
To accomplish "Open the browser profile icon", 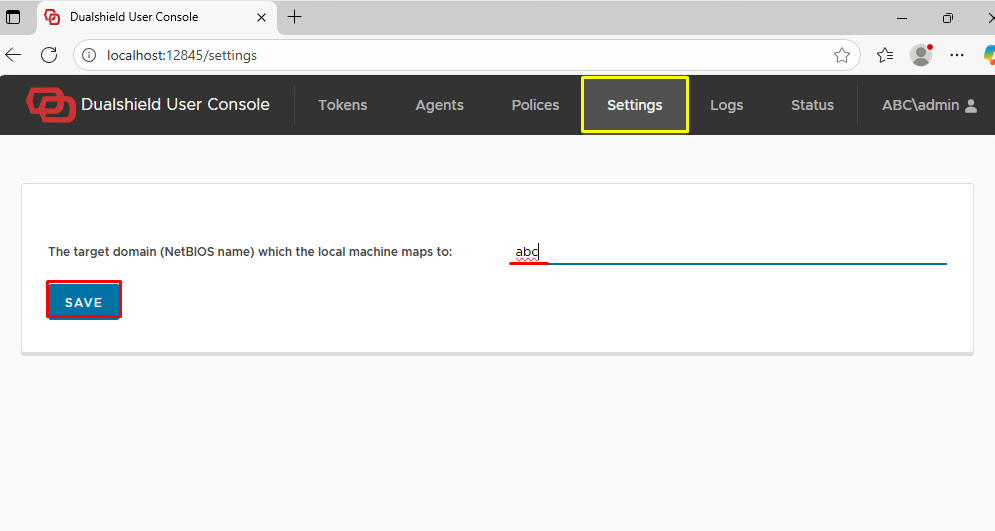I will pyautogui.click(x=921, y=55).
